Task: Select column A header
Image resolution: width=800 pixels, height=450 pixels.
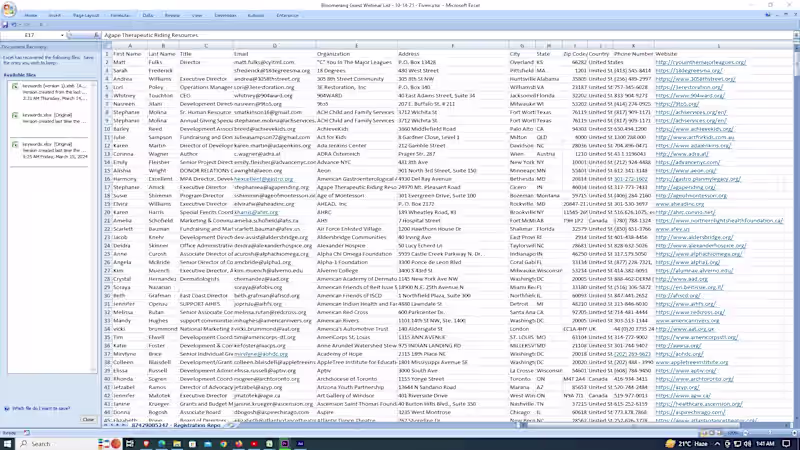Action: tap(130, 46)
